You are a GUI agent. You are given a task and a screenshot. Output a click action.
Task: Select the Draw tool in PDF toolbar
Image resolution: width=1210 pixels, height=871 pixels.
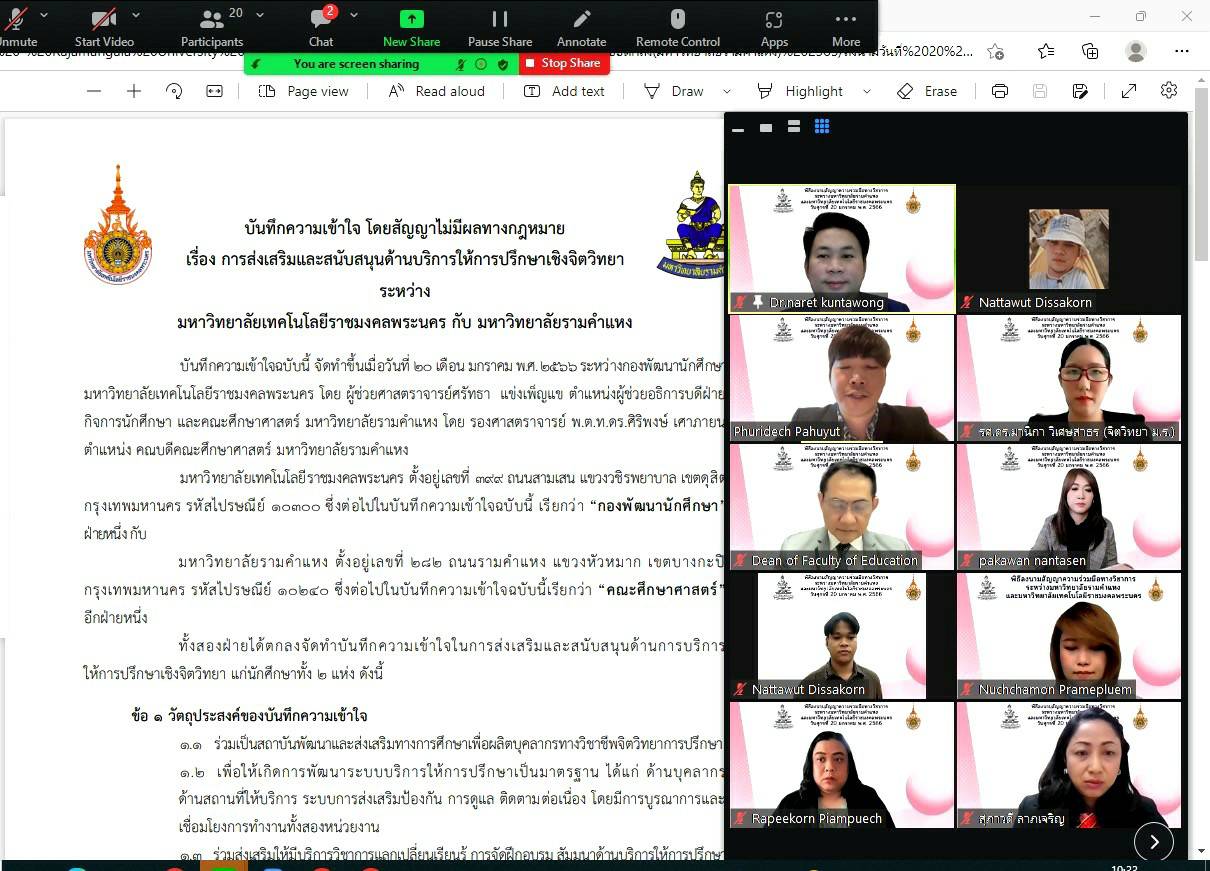click(674, 91)
